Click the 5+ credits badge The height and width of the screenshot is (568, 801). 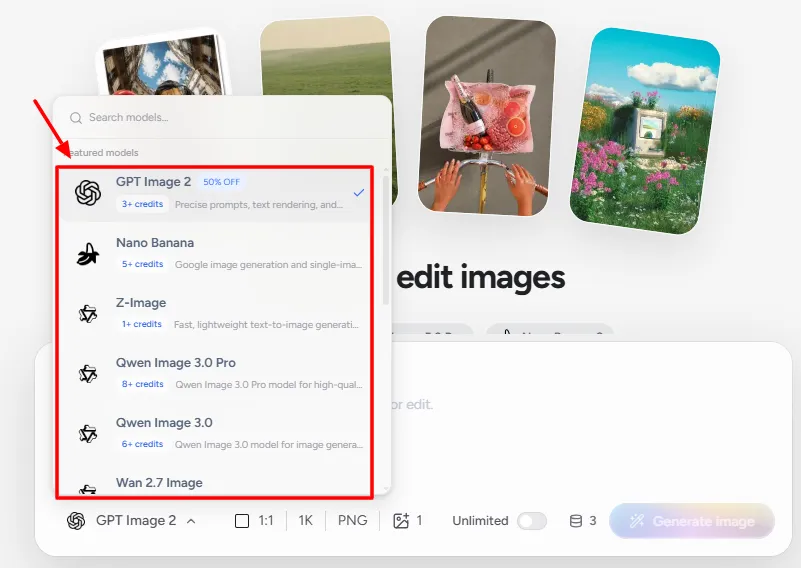(x=142, y=264)
